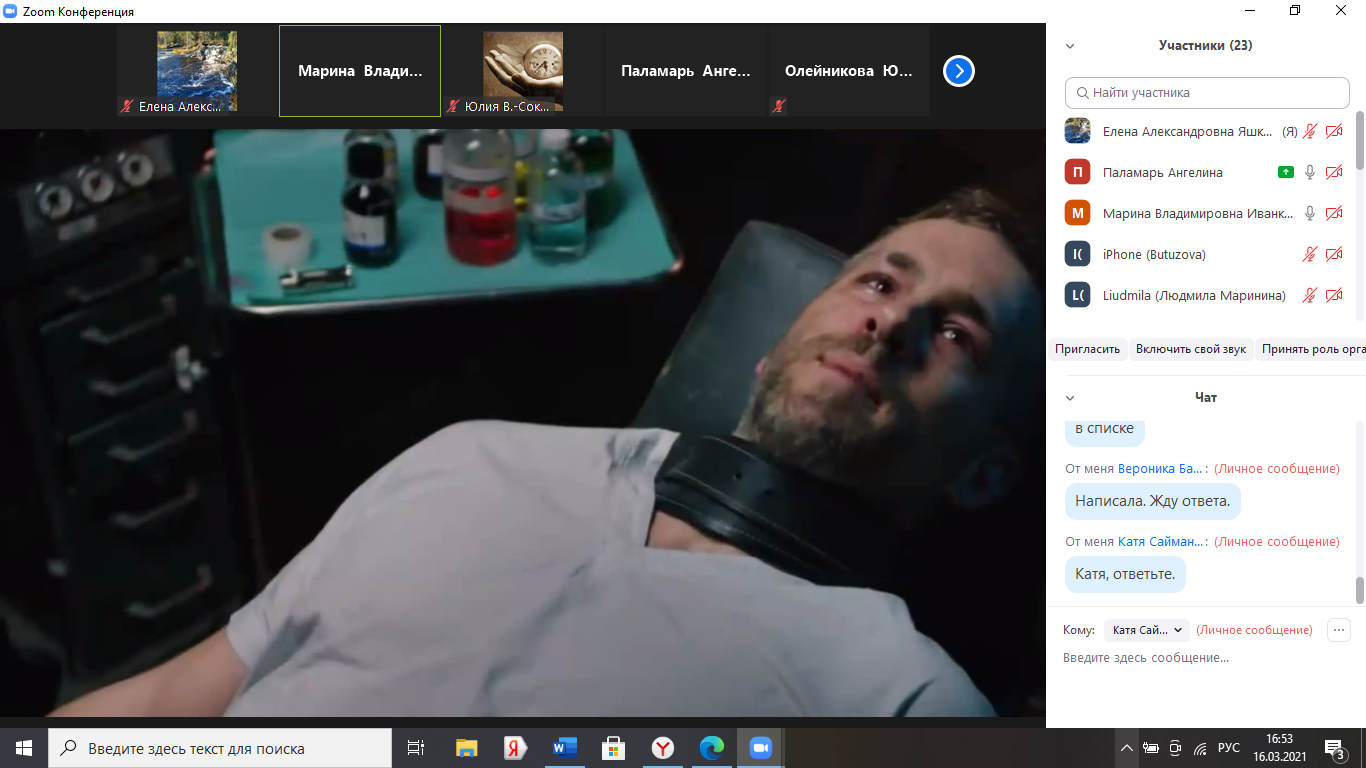Select Олейникова Ю... video tile
This screenshot has height=768, width=1366.
(x=849, y=71)
